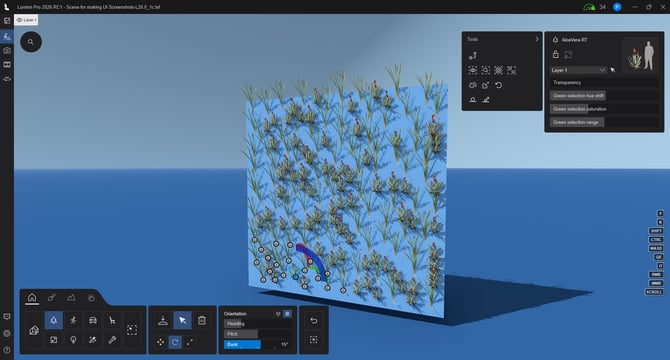Select the Characters category icon
The height and width of the screenshot is (360, 670).
(73, 320)
